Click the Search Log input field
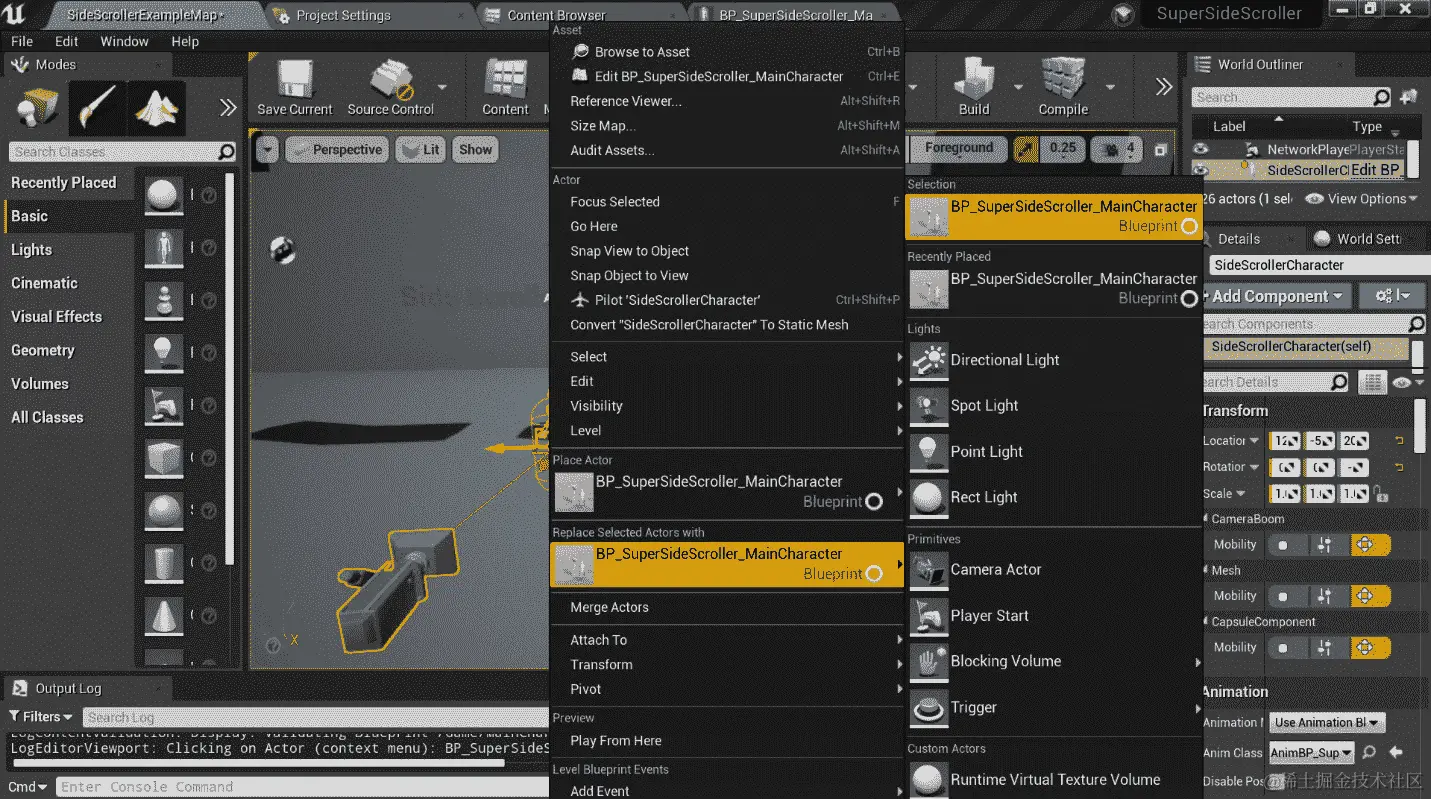 (x=316, y=717)
